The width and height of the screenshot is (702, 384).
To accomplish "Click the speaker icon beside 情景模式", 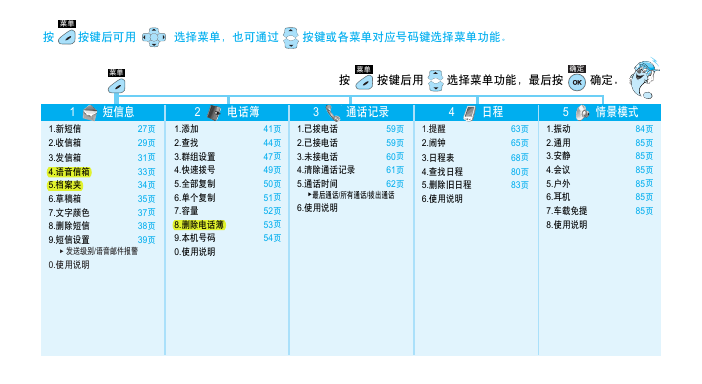I will pos(582,112).
